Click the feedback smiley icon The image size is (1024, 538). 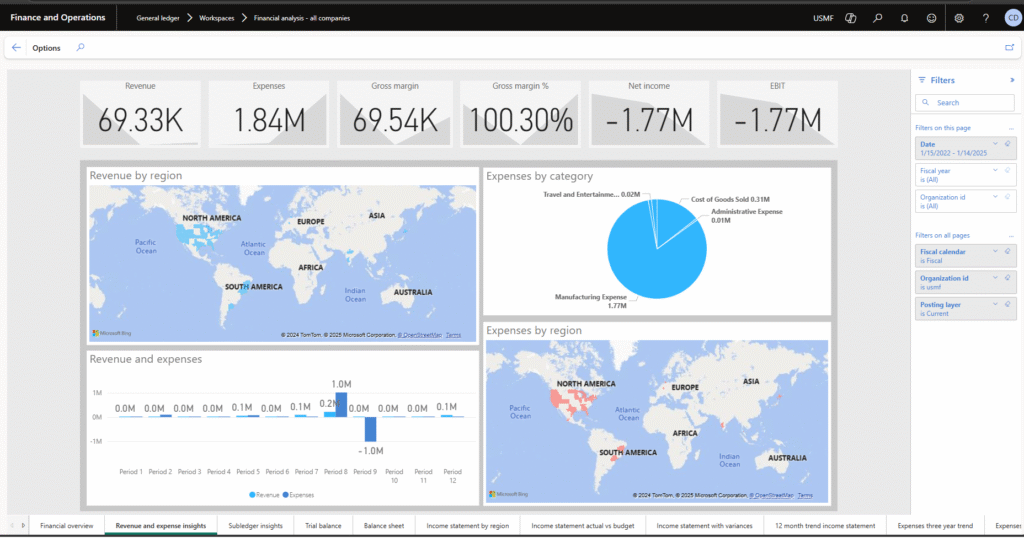coord(931,18)
